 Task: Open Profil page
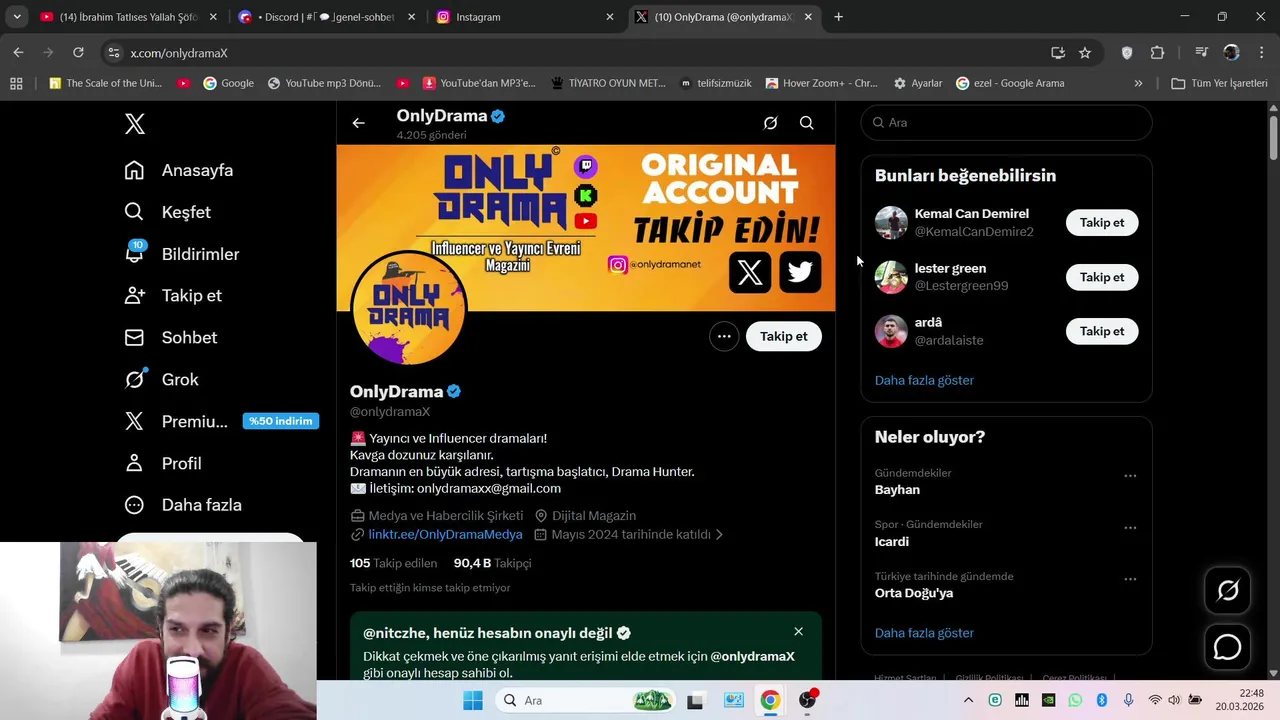[163, 463]
